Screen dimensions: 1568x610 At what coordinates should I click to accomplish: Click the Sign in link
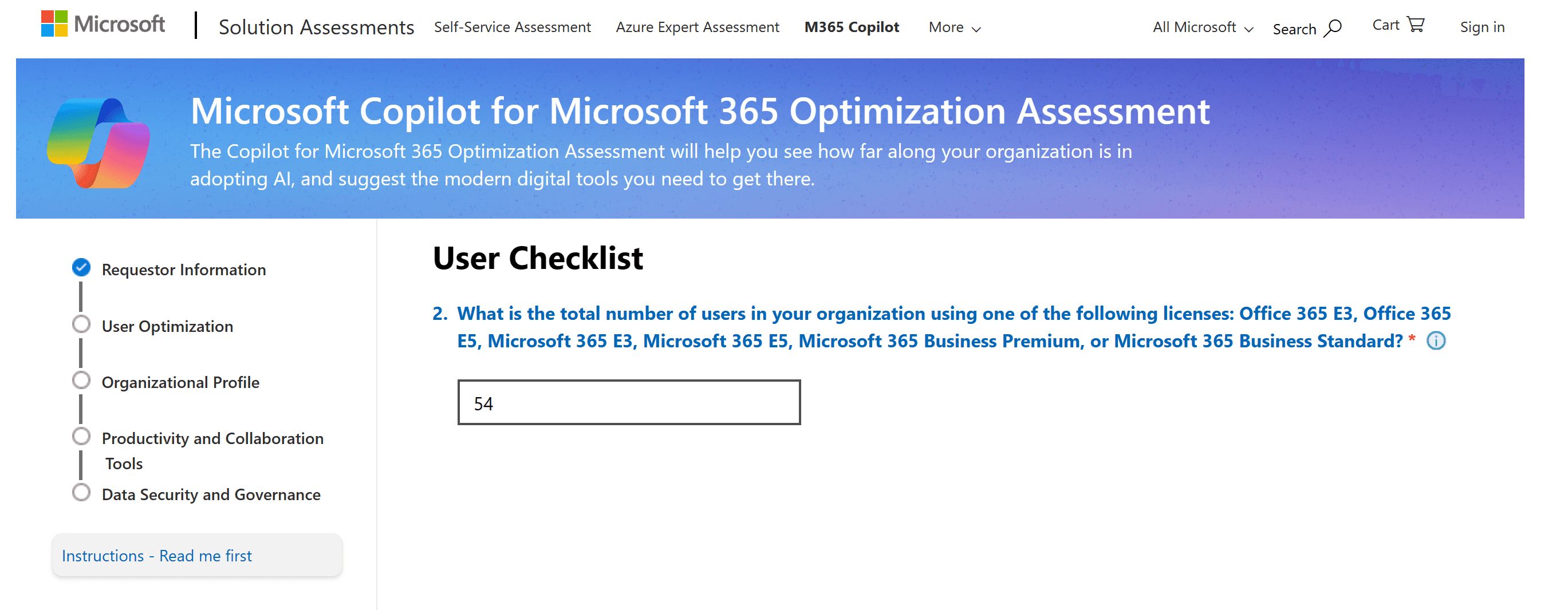pyautogui.click(x=1482, y=27)
